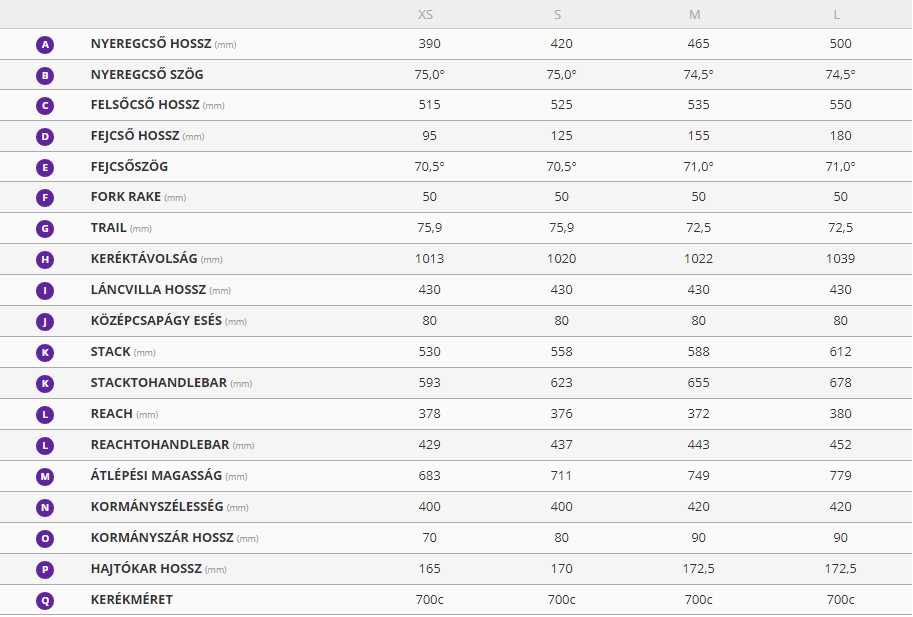
Task: Click the P icon beside Hajtókar hossz
Action: (x=45, y=570)
